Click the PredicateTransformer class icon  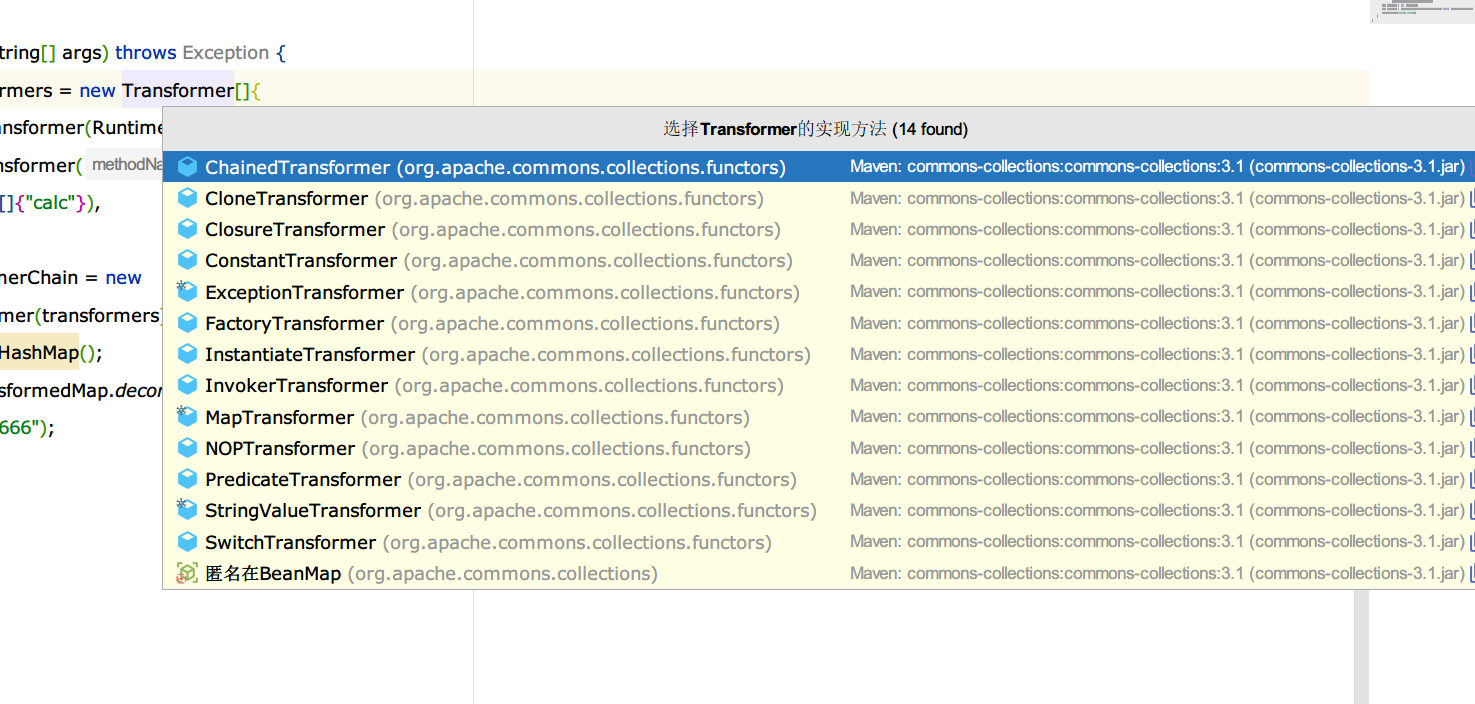tap(187, 479)
